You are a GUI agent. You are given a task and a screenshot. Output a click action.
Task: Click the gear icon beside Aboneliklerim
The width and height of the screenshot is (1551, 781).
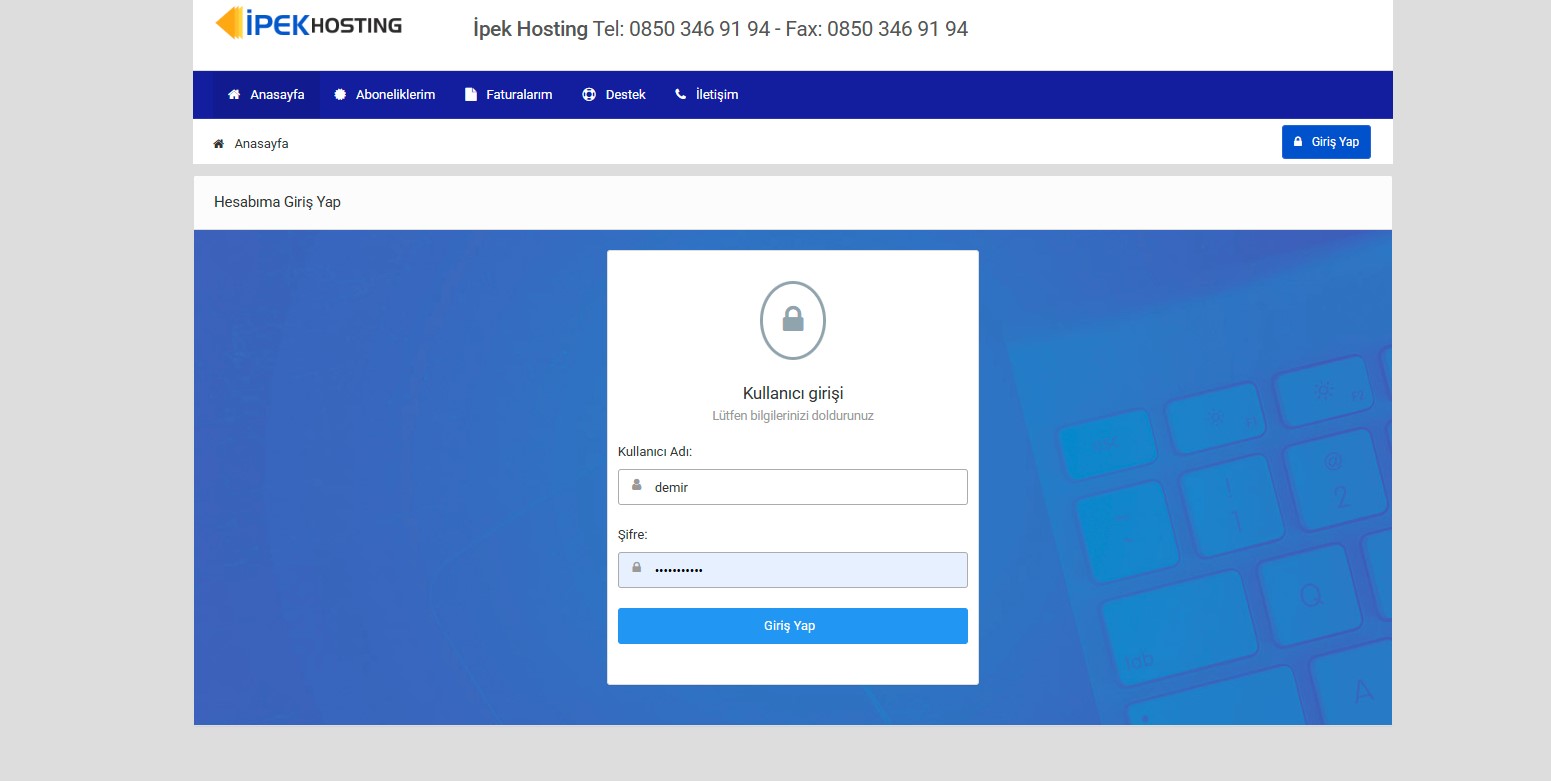[x=340, y=95]
